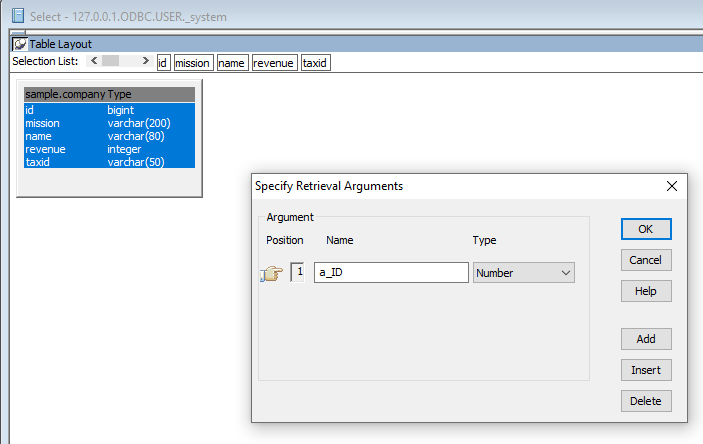The image size is (703, 444).
Task: Open Help for retrieval arguments
Action: click(x=645, y=291)
